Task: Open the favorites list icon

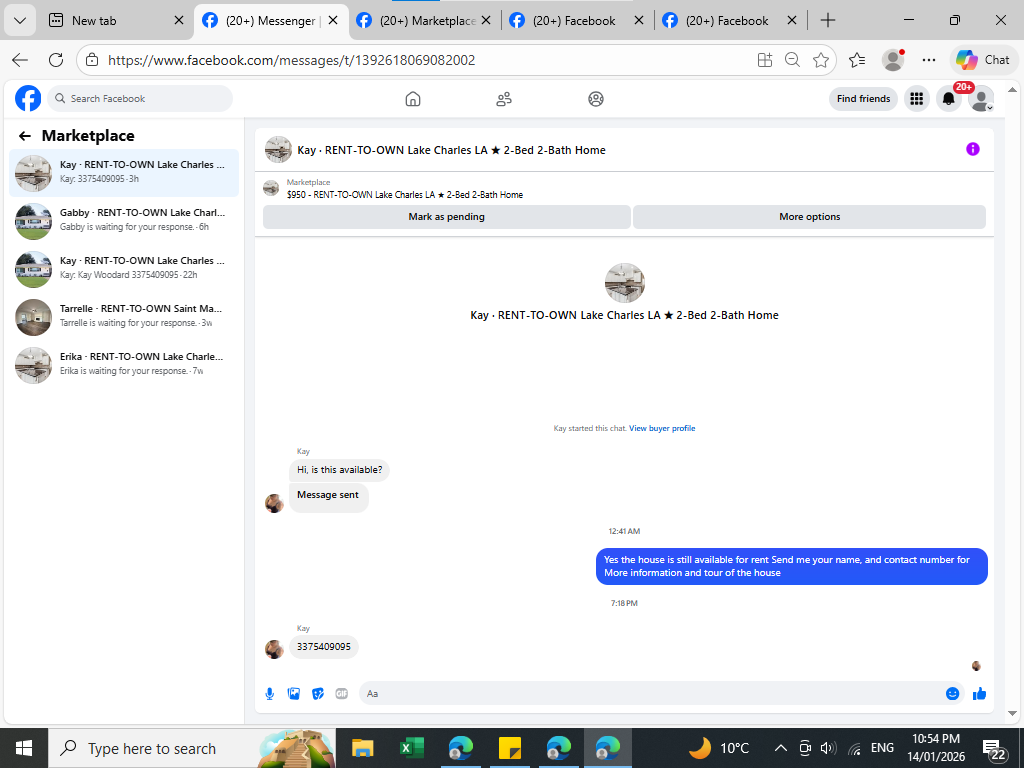Action: click(x=857, y=60)
